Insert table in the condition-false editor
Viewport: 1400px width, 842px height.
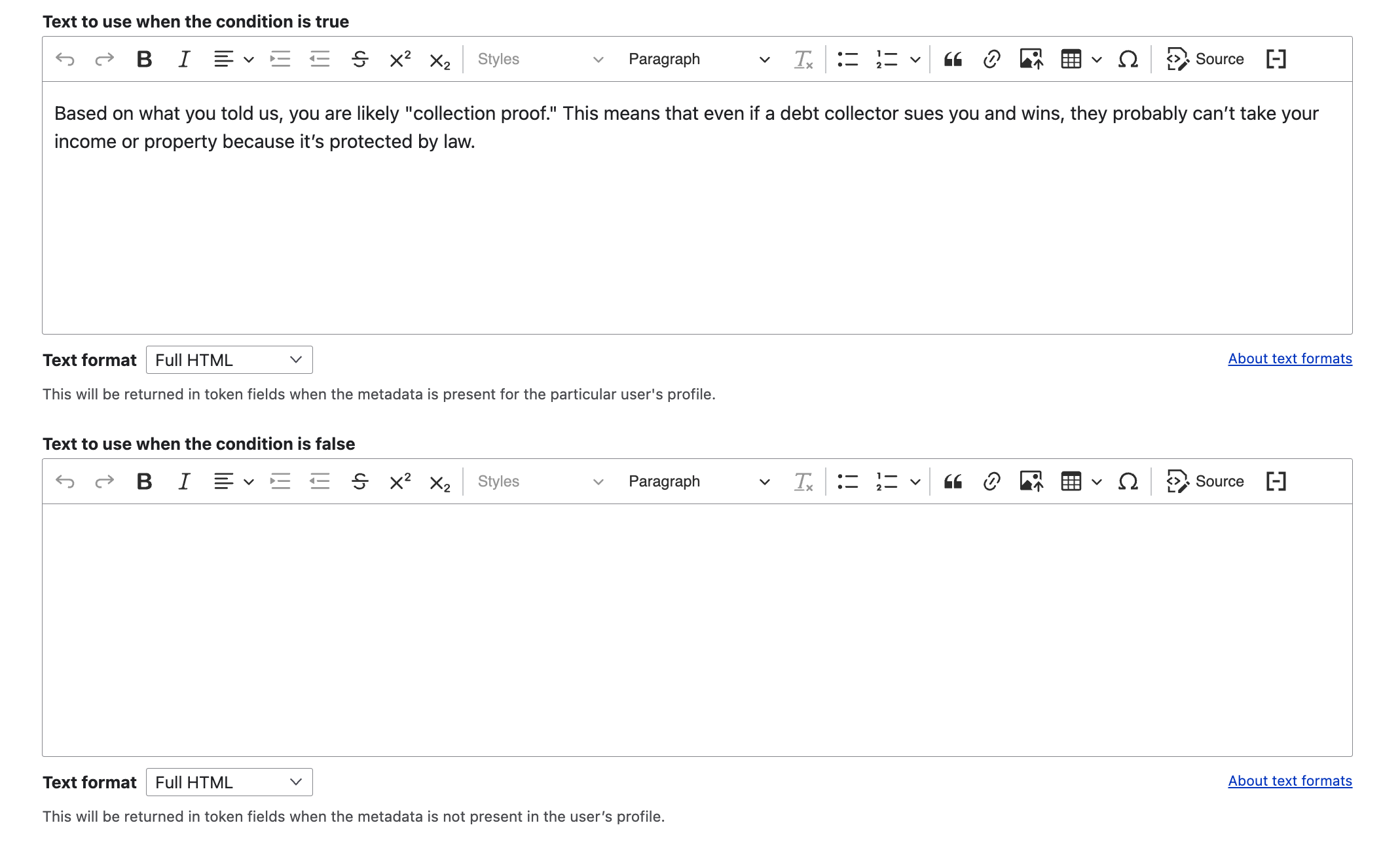[1071, 482]
